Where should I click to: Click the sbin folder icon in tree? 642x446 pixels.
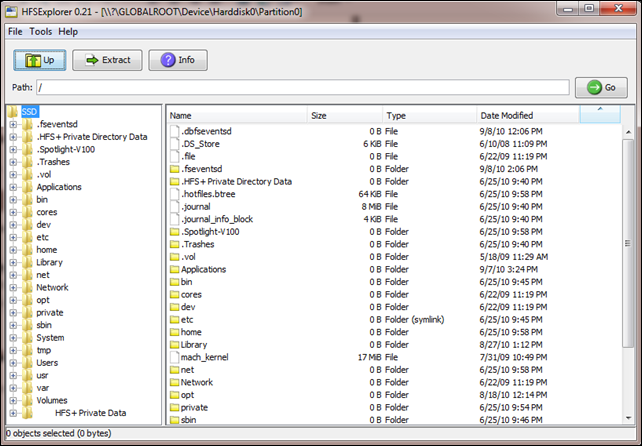pyautogui.click(x=27, y=325)
